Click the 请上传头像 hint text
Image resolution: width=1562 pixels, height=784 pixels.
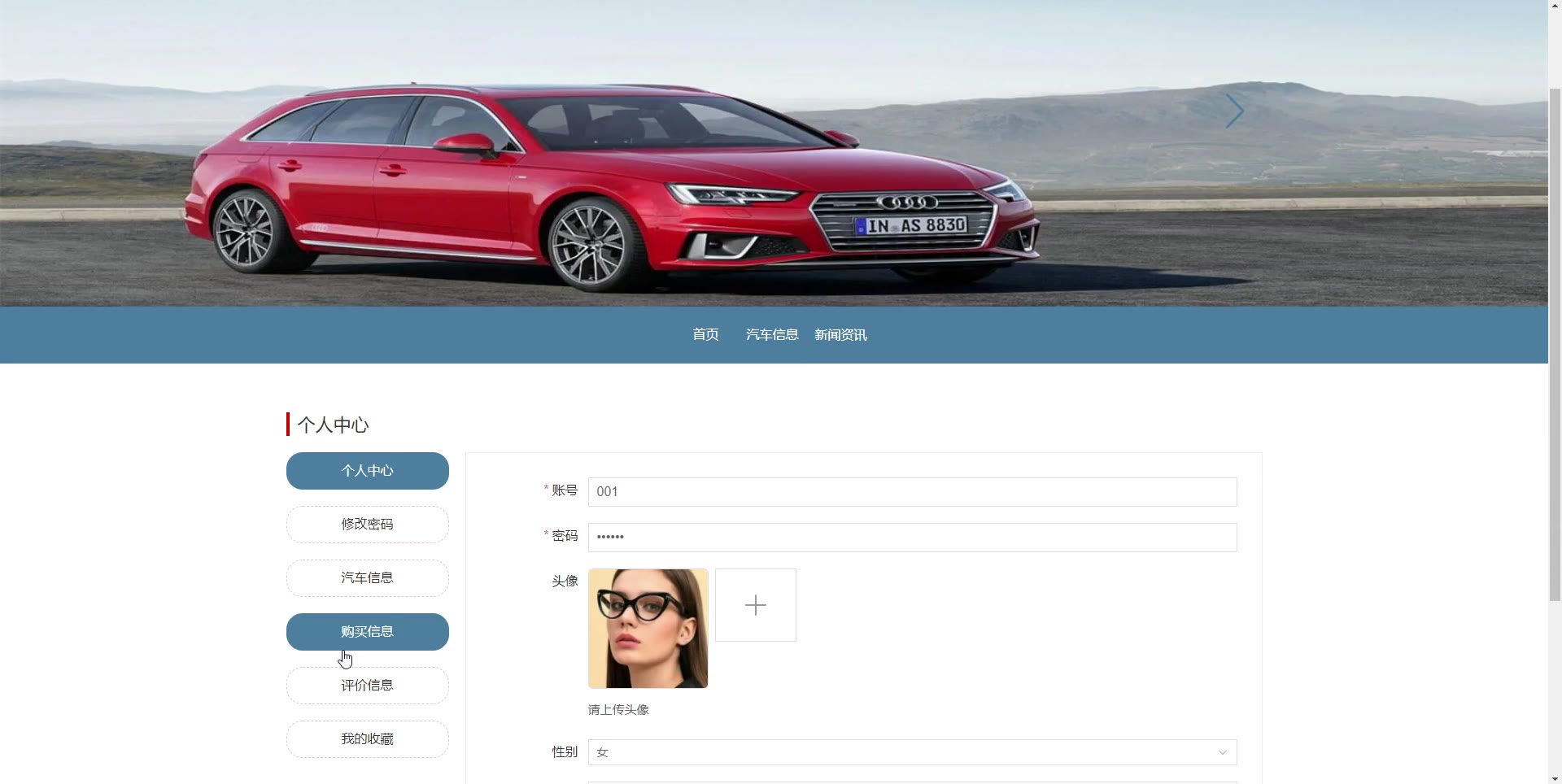[618, 710]
